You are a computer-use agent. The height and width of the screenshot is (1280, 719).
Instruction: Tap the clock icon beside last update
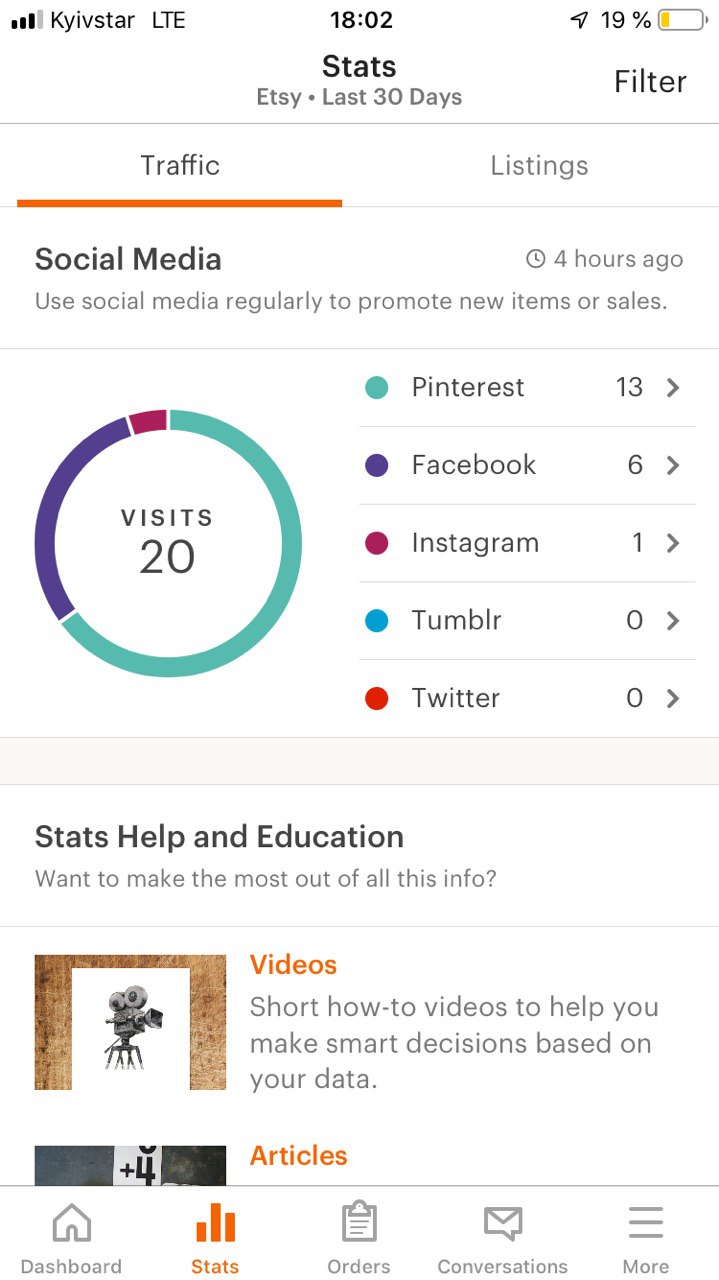(536, 260)
